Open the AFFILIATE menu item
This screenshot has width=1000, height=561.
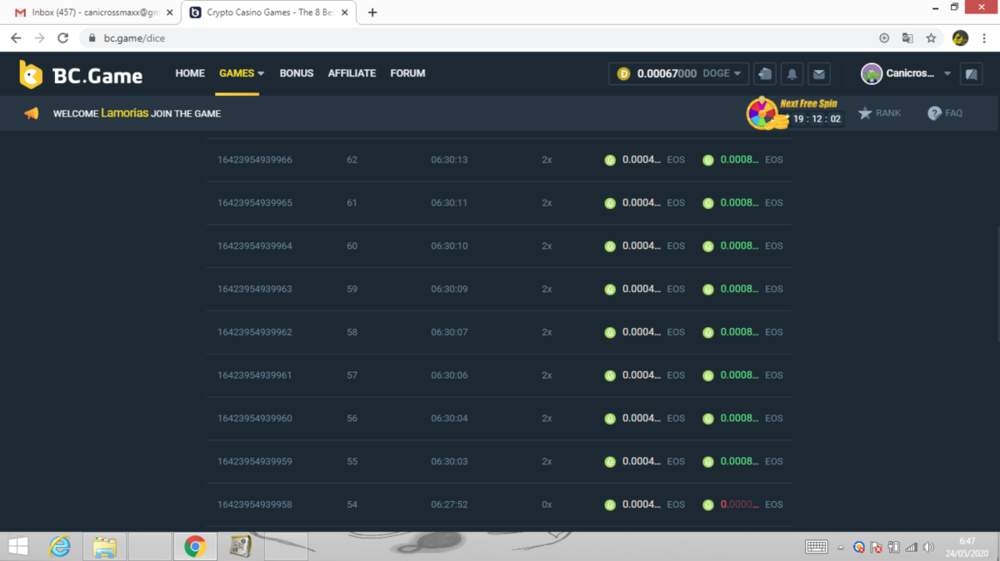352,74
